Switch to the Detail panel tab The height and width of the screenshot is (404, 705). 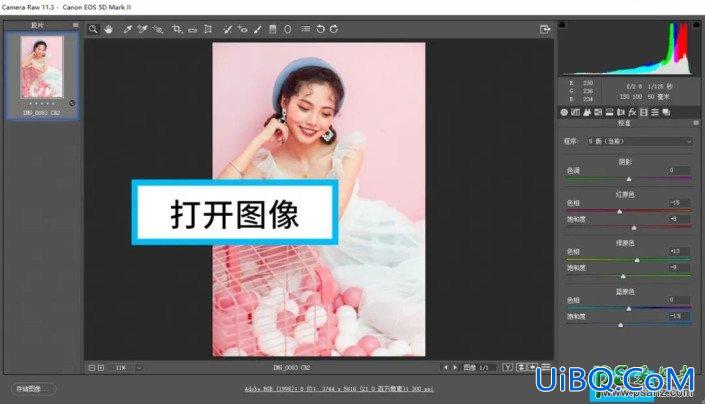587,112
